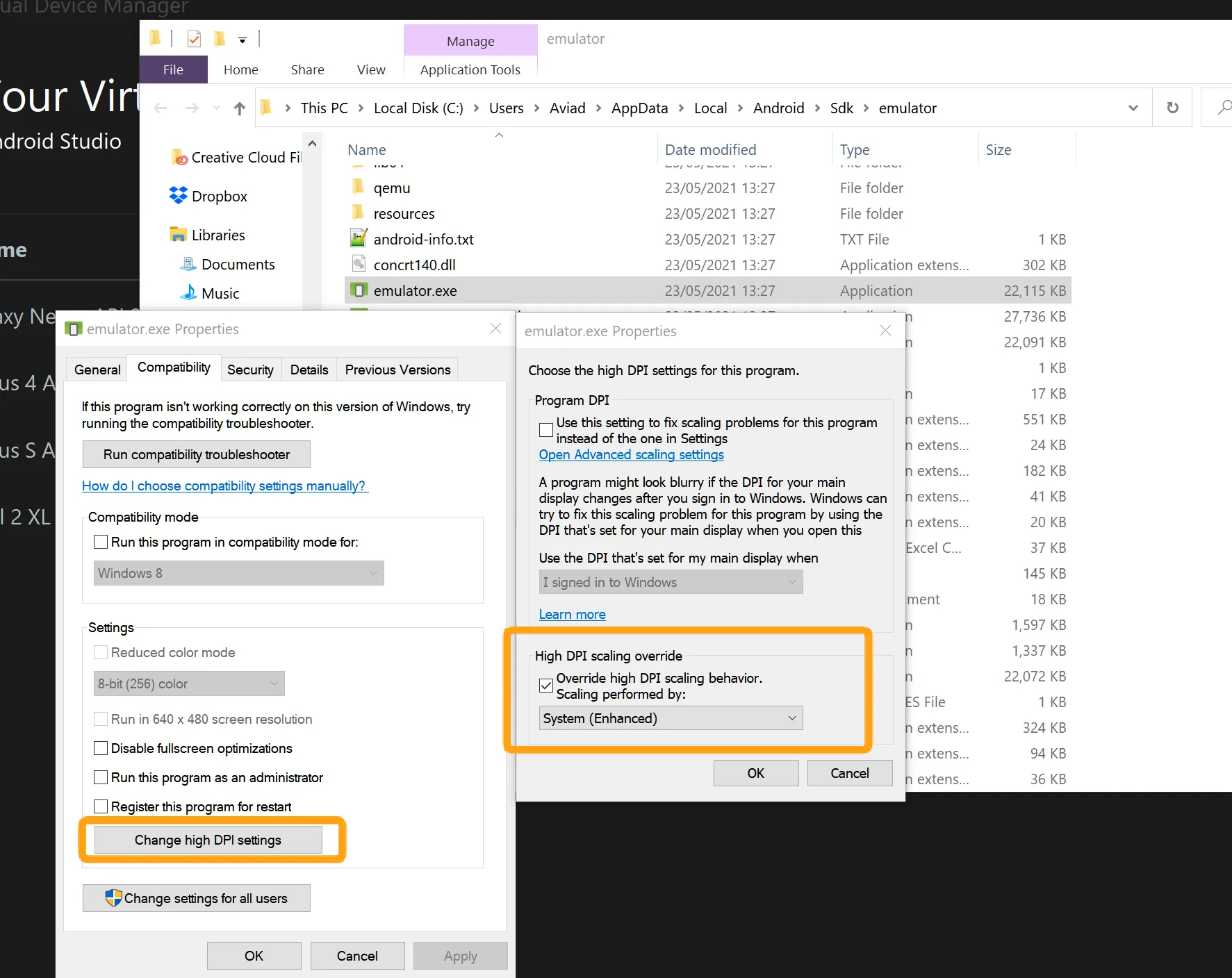This screenshot has height=978, width=1232.
Task: Select the resources folder icon
Action: tap(358, 213)
